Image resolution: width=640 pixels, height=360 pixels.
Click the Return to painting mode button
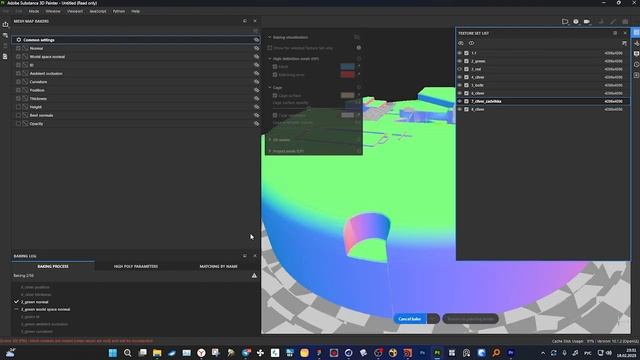point(470,319)
